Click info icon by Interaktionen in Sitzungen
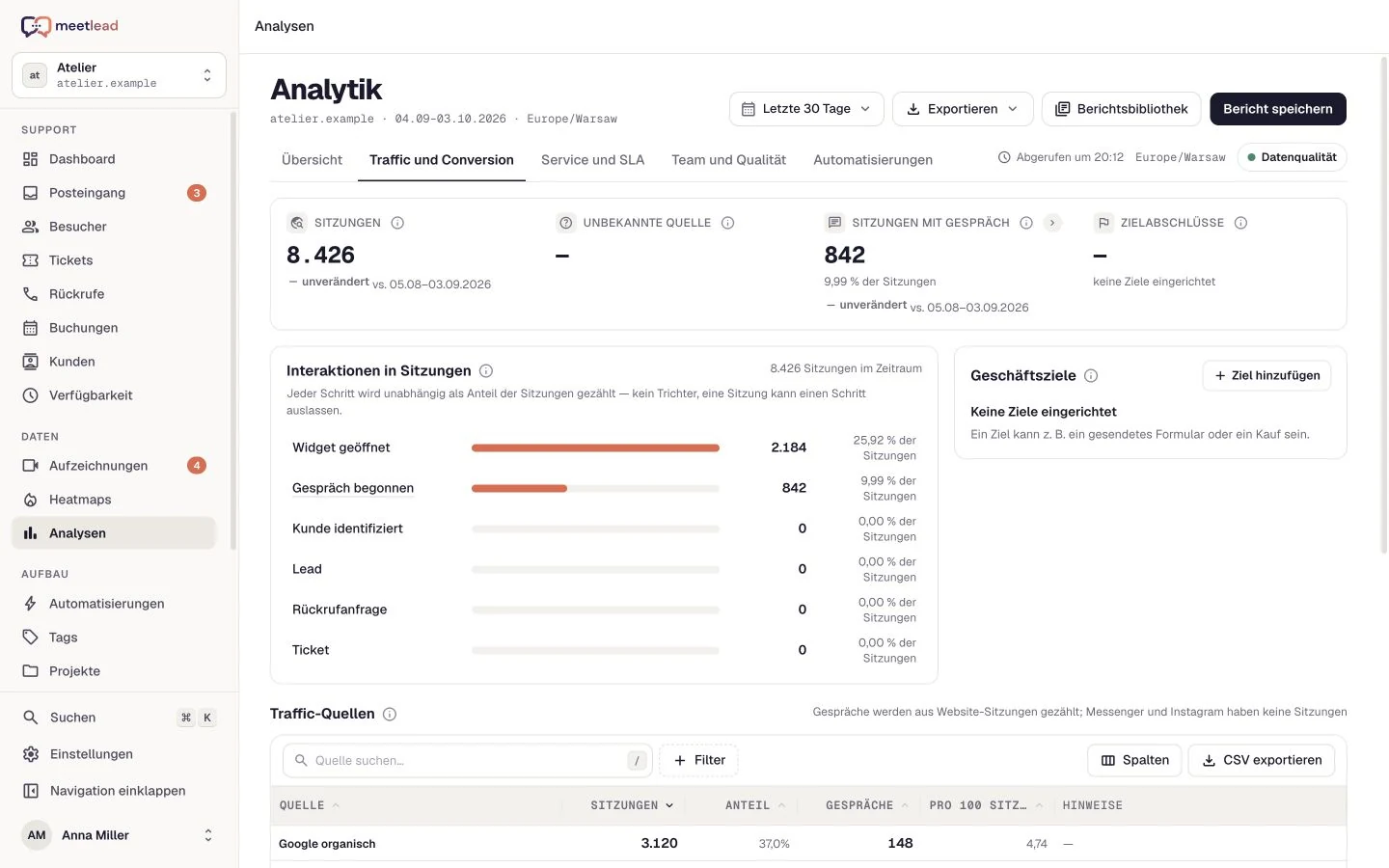The height and width of the screenshot is (868, 1389). click(486, 371)
